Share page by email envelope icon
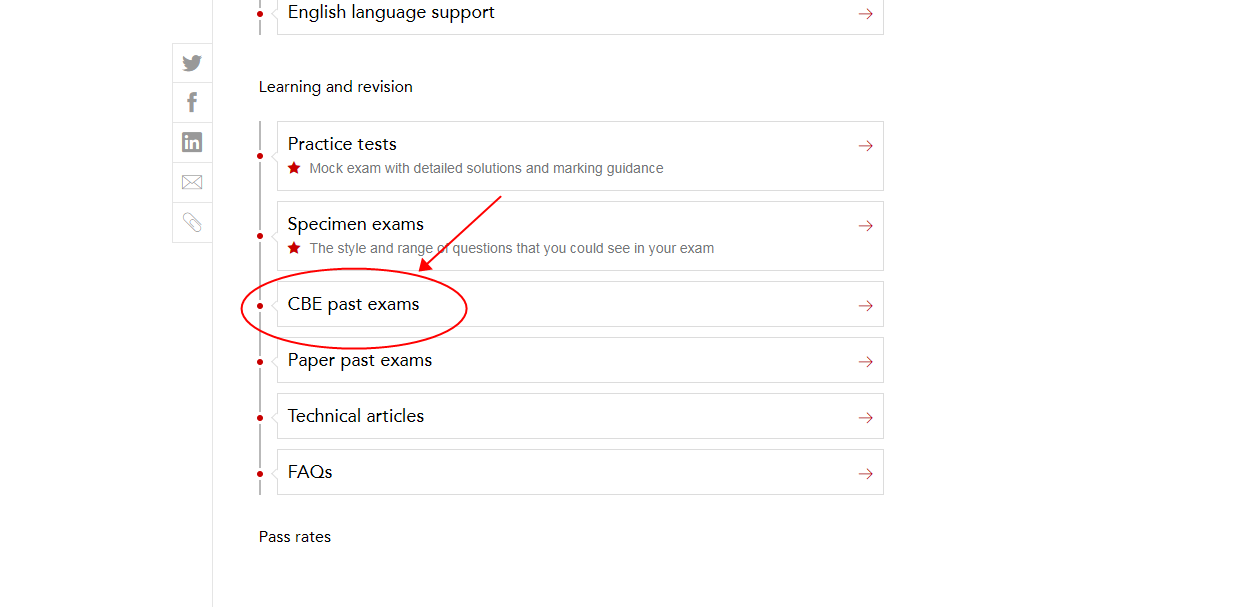The width and height of the screenshot is (1258, 607). coord(192,182)
